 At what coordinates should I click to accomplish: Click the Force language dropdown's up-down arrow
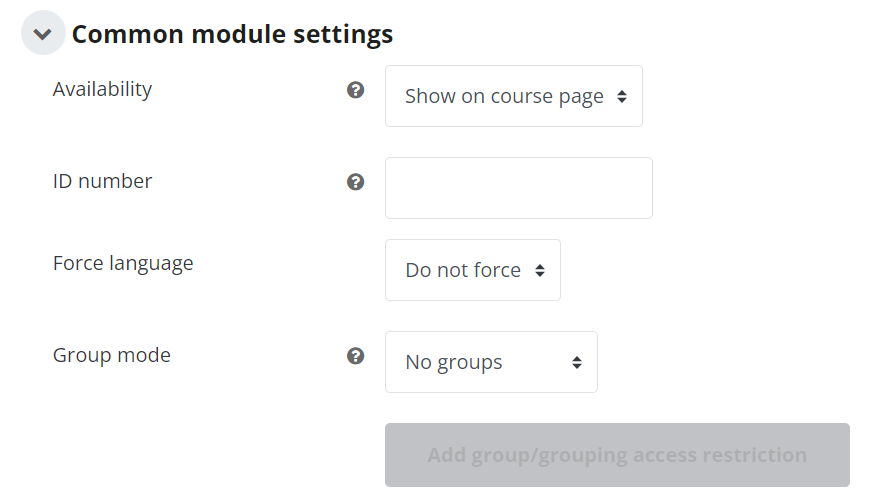click(540, 270)
